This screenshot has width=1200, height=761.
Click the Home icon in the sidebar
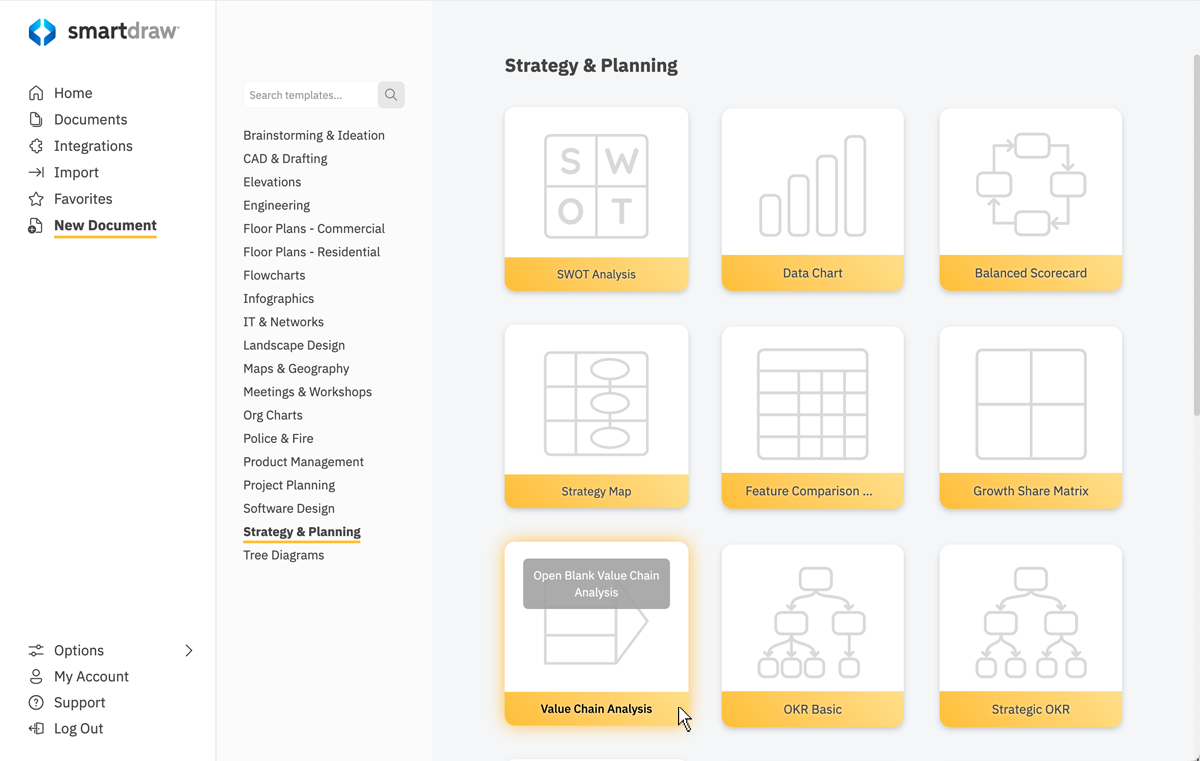[x=36, y=92]
